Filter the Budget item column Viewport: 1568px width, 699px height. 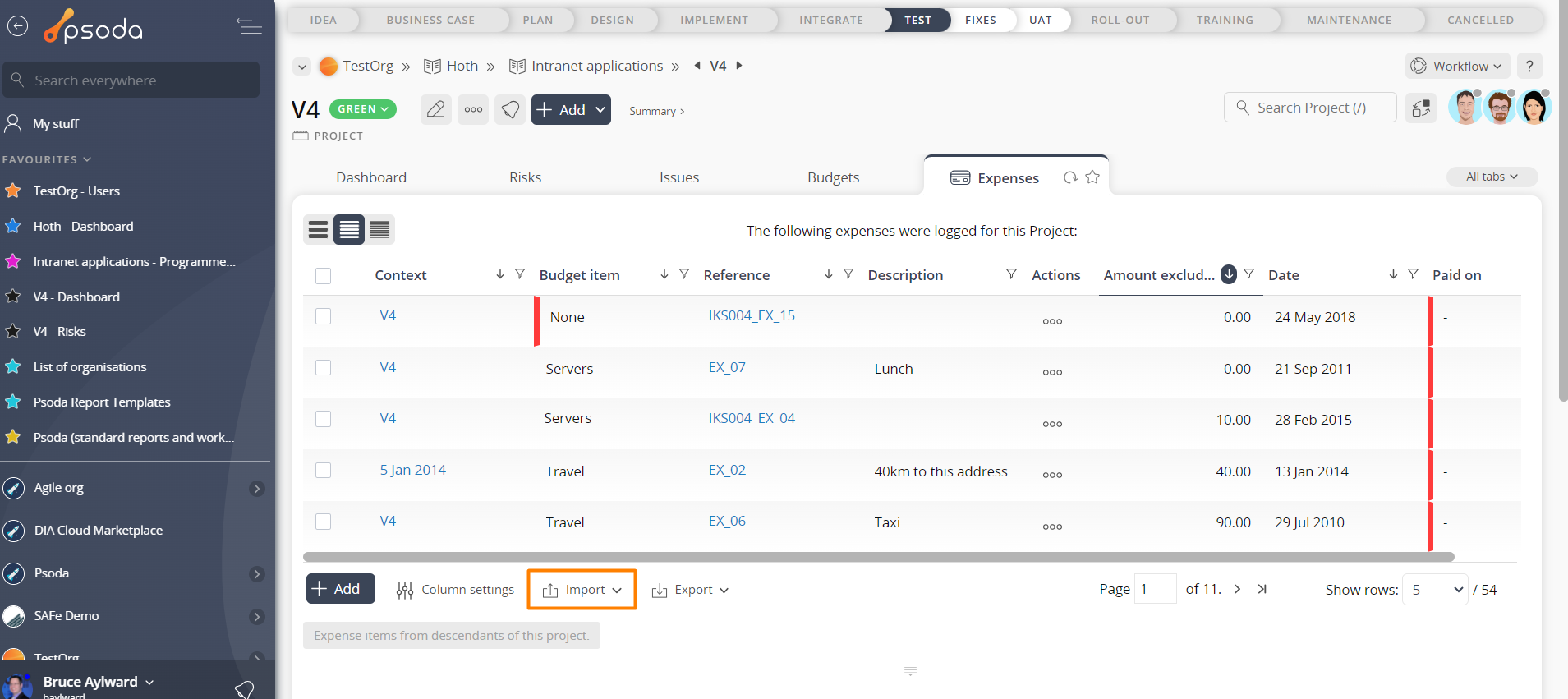point(684,274)
